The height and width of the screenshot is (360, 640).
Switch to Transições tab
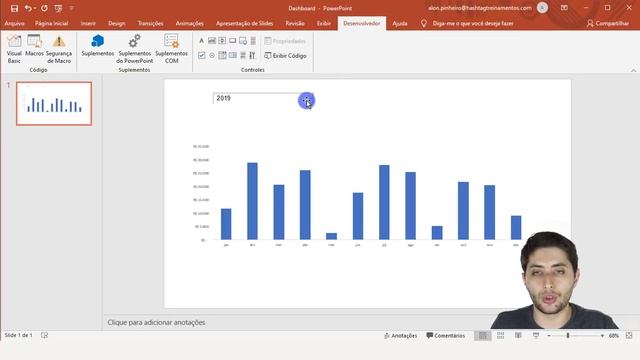coord(151,24)
